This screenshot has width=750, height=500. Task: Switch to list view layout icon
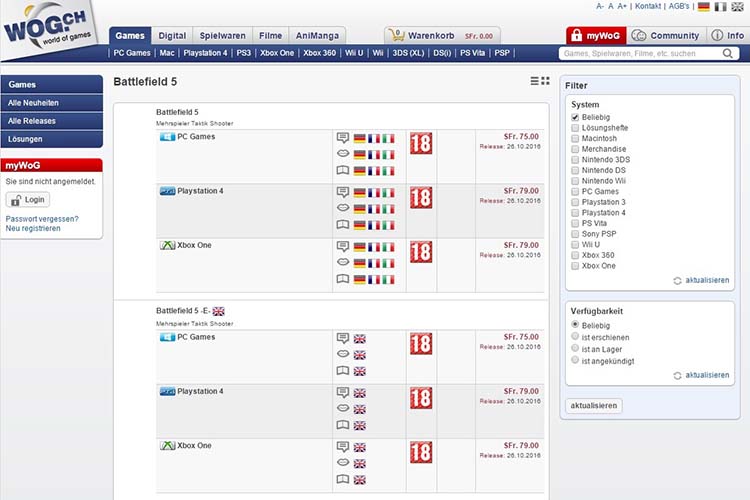coord(534,81)
